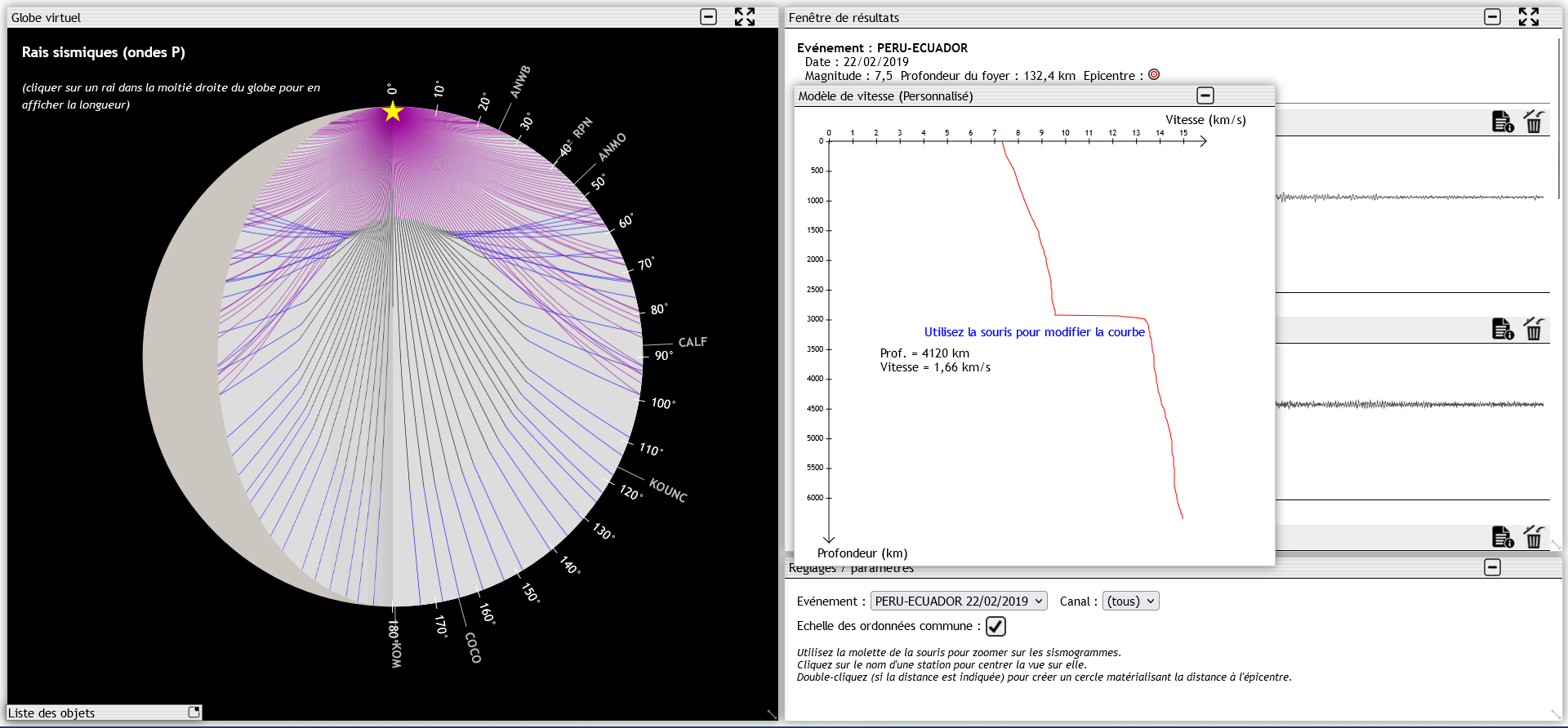The width and height of the screenshot is (1568, 728).
Task: Open info sheet for the first seismogram
Action: tap(1502, 122)
